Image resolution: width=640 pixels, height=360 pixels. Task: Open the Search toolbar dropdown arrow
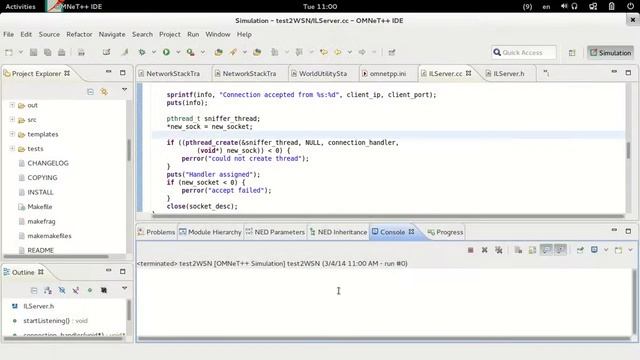pyautogui.click(x=244, y=52)
